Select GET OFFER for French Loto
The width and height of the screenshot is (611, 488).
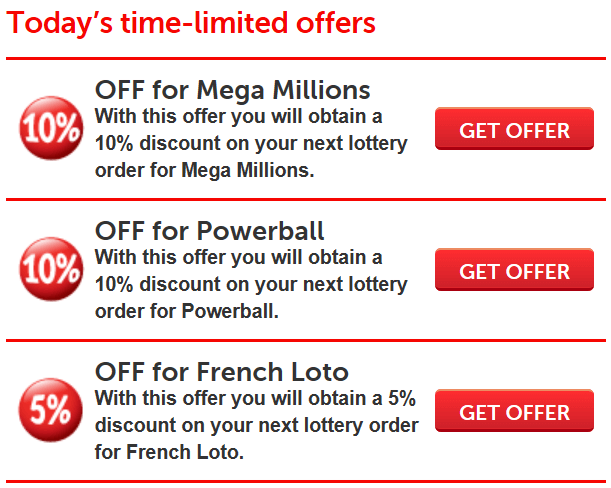pyautogui.click(x=514, y=411)
